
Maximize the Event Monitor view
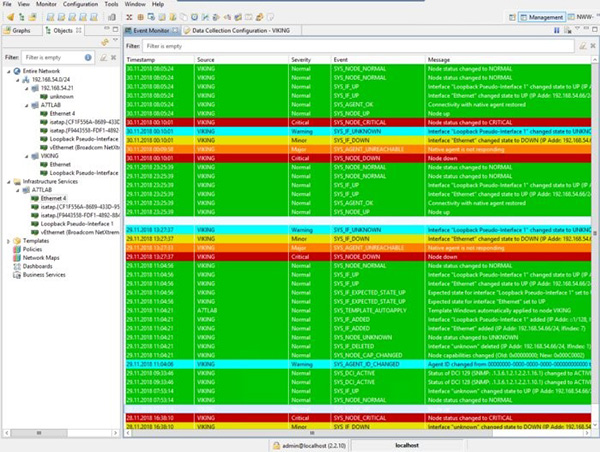coord(594,29)
